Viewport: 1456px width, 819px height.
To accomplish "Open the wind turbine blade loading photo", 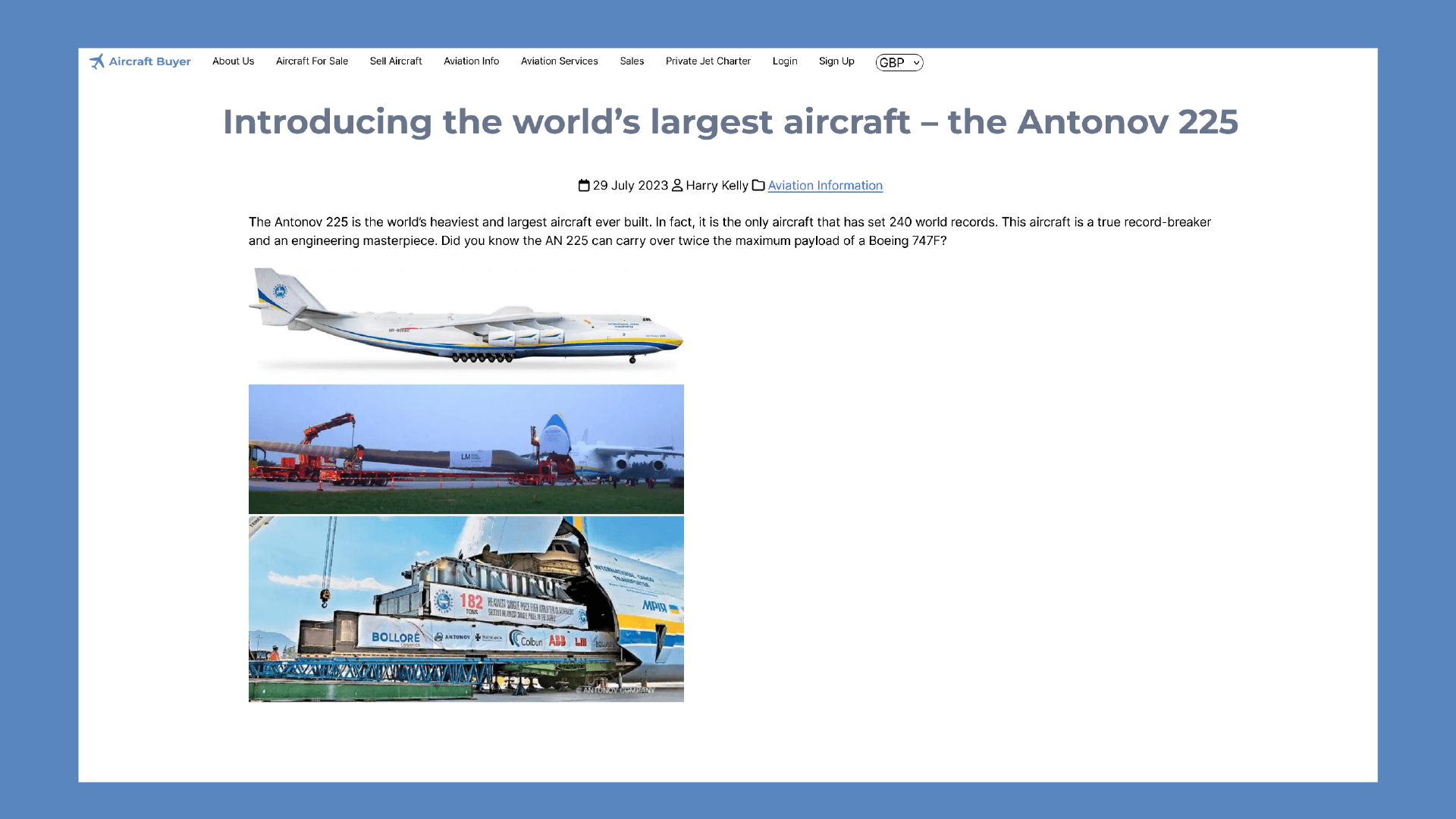I will (466, 449).
